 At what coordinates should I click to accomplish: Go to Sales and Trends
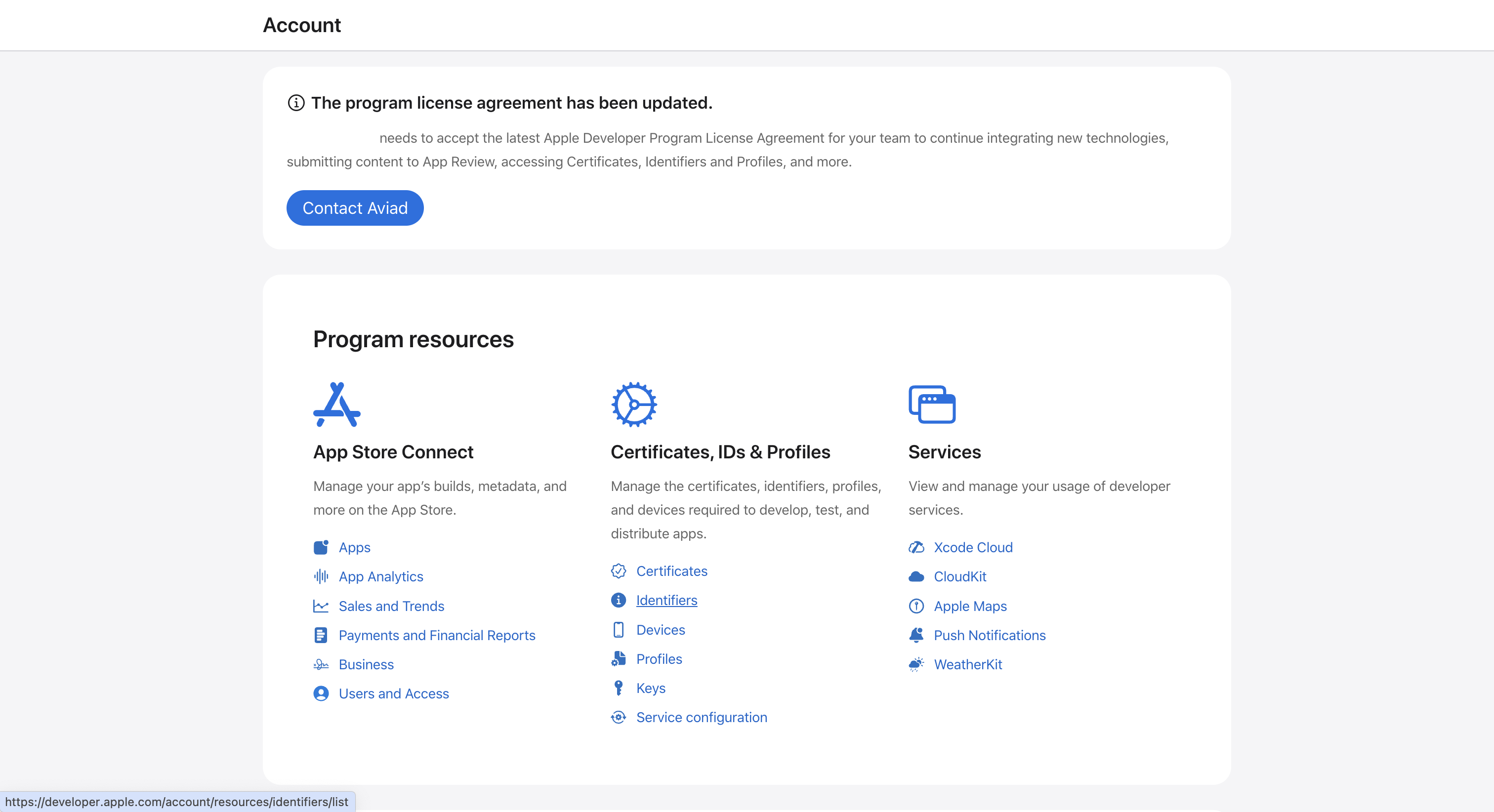click(x=391, y=606)
